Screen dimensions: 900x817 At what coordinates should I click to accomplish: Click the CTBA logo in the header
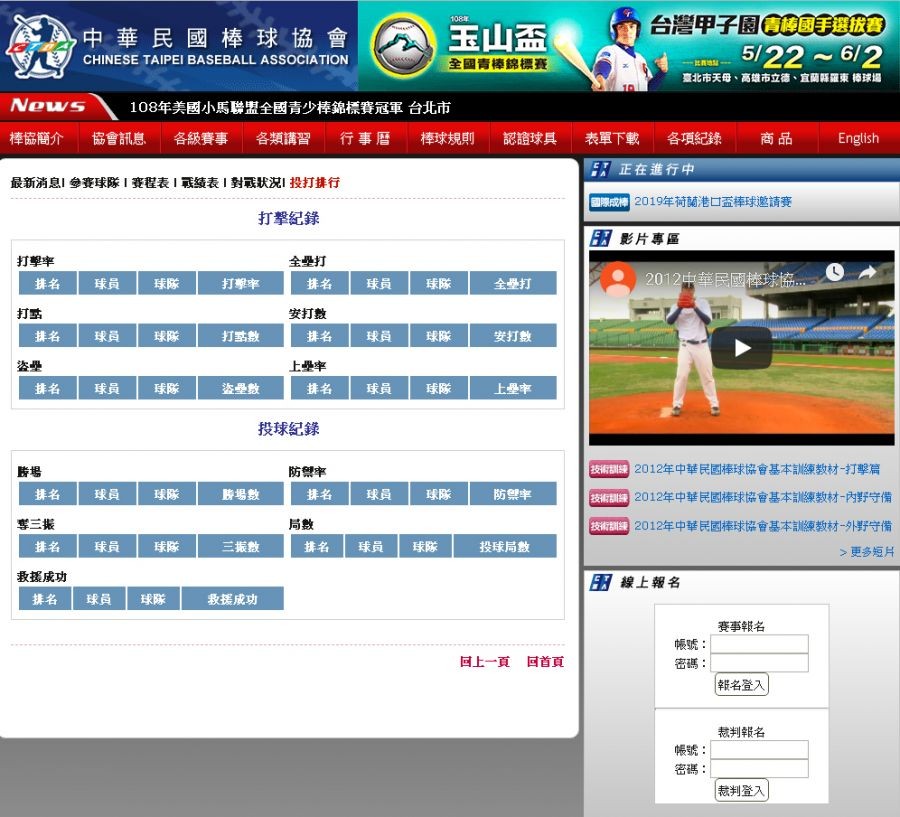tap(40, 46)
